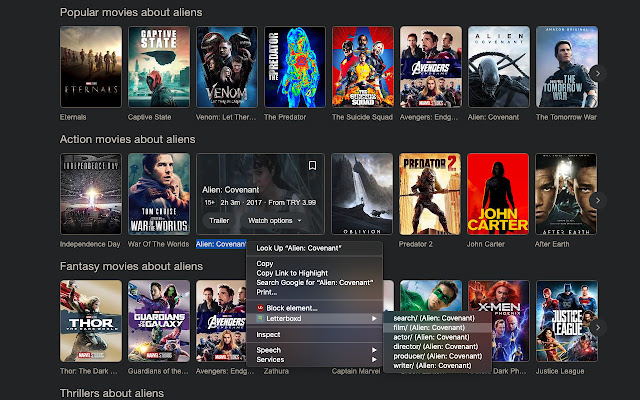Open the After Earth poster

coord(566,194)
